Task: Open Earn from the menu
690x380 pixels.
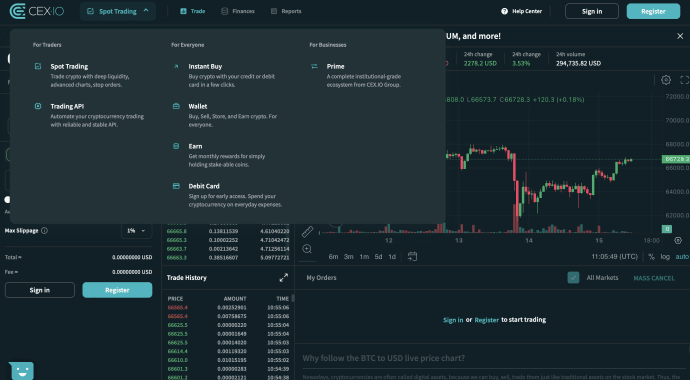Action: 195,146
